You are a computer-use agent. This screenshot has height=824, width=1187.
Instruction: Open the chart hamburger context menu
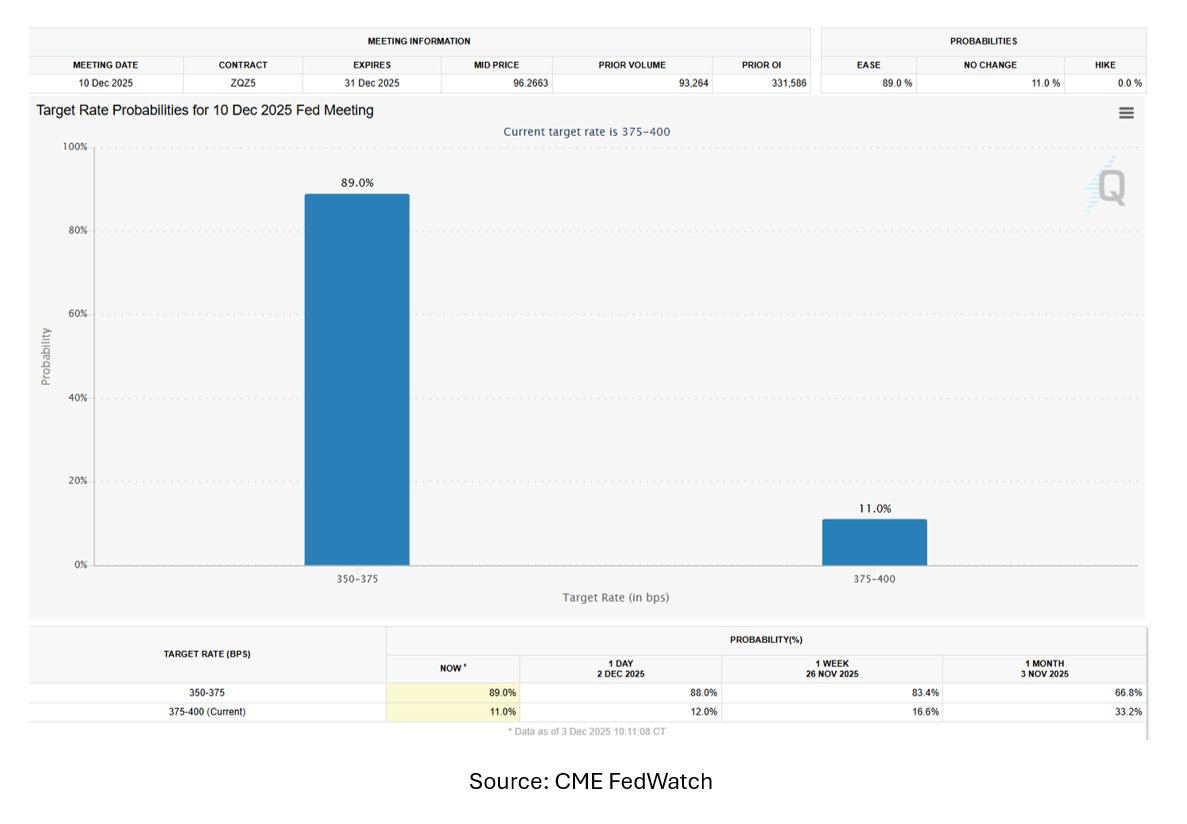1126,113
